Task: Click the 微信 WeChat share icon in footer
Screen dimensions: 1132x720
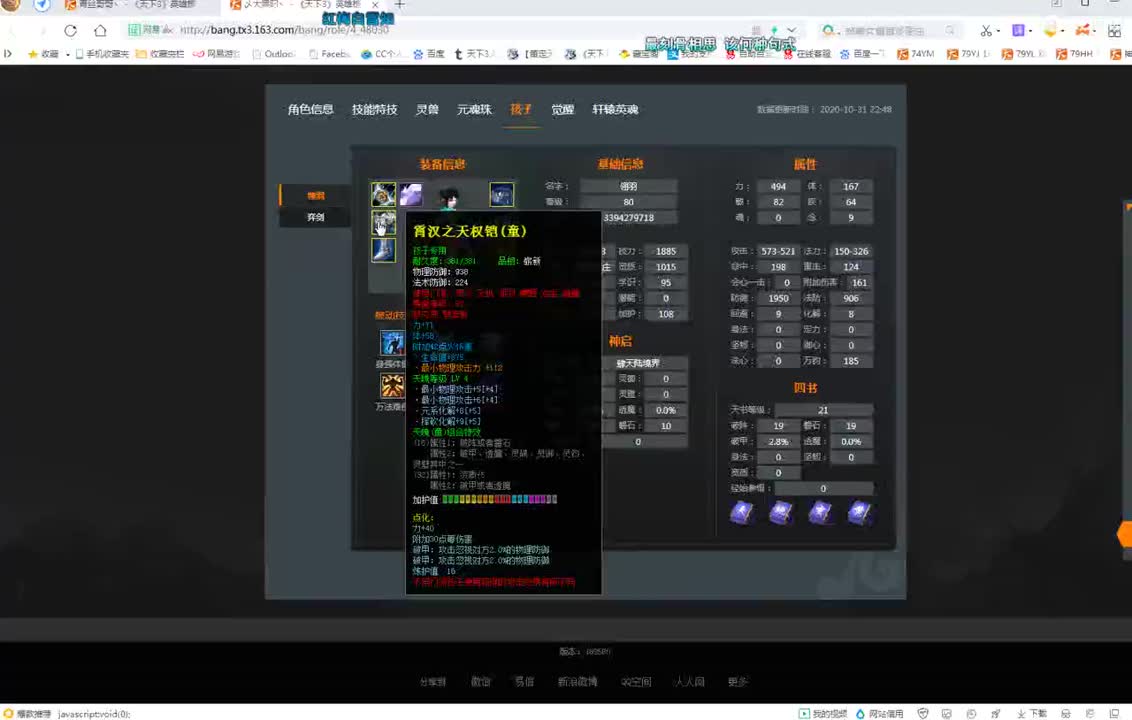Action: [480, 681]
